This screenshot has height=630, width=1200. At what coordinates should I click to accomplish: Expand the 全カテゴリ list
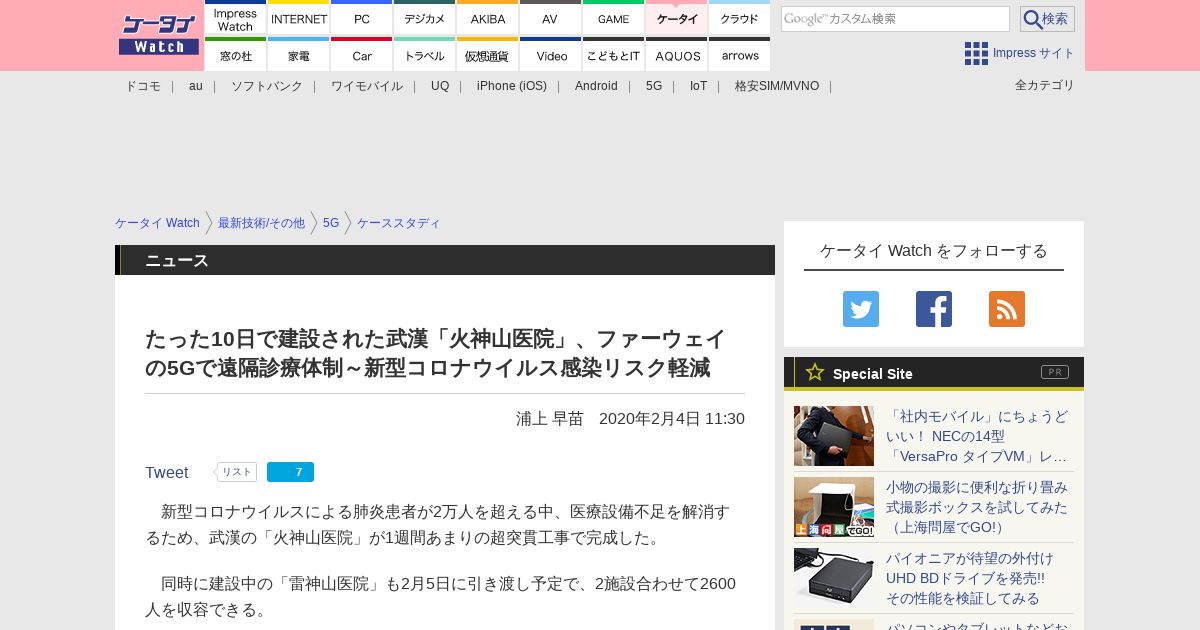tap(1045, 85)
